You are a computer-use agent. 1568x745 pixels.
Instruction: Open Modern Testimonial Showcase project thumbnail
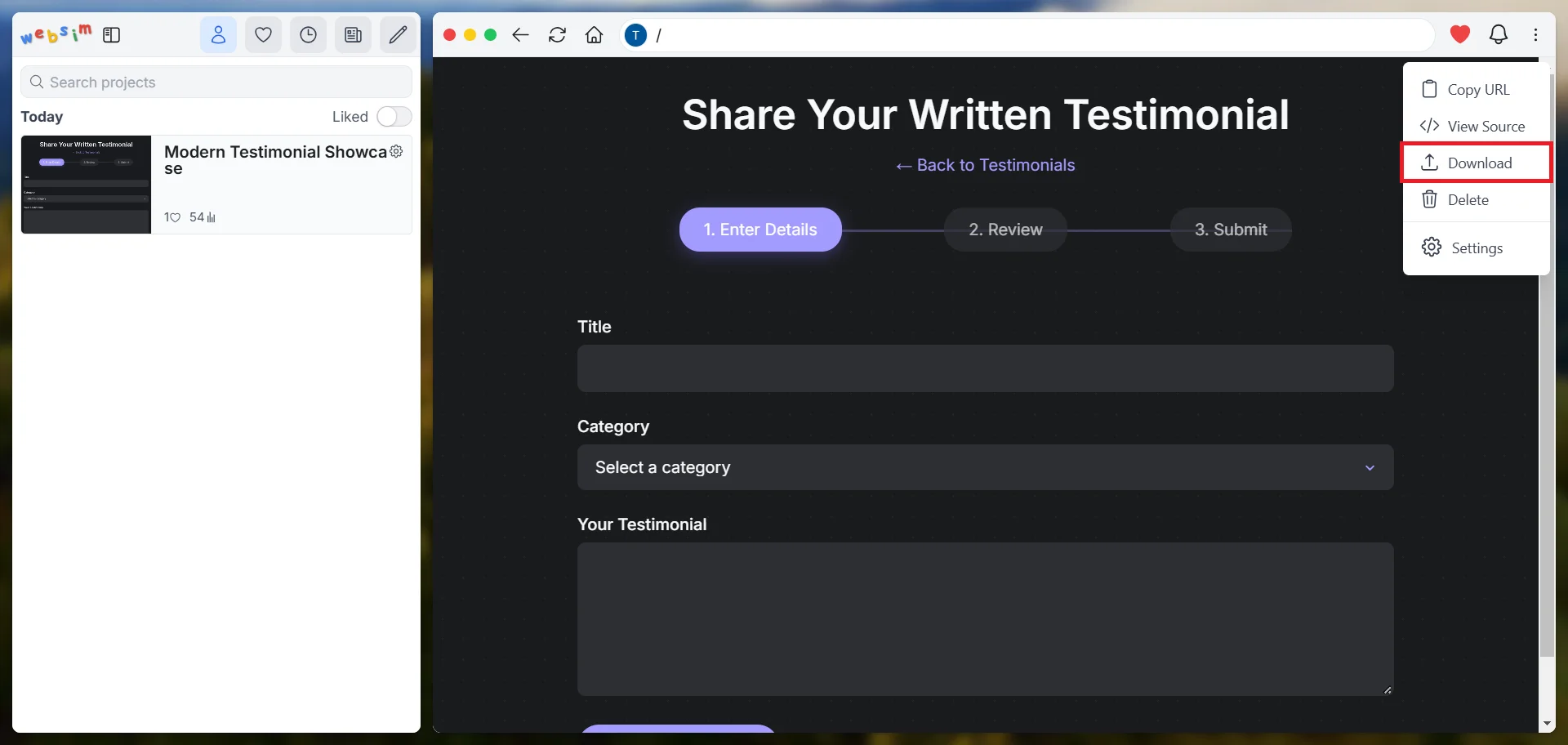pos(87,185)
